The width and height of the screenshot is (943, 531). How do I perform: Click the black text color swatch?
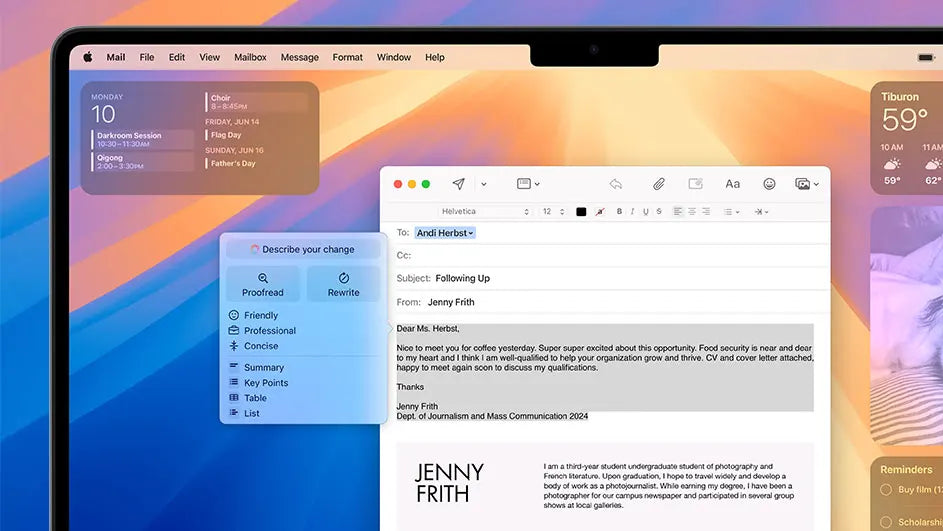[x=581, y=212]
